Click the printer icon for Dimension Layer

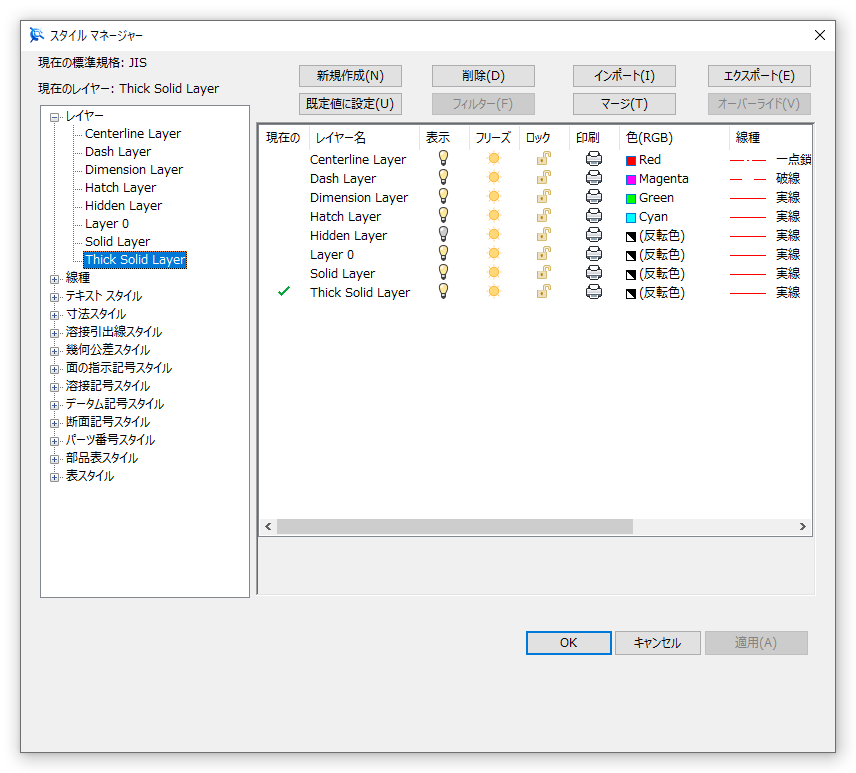[593, 197]
